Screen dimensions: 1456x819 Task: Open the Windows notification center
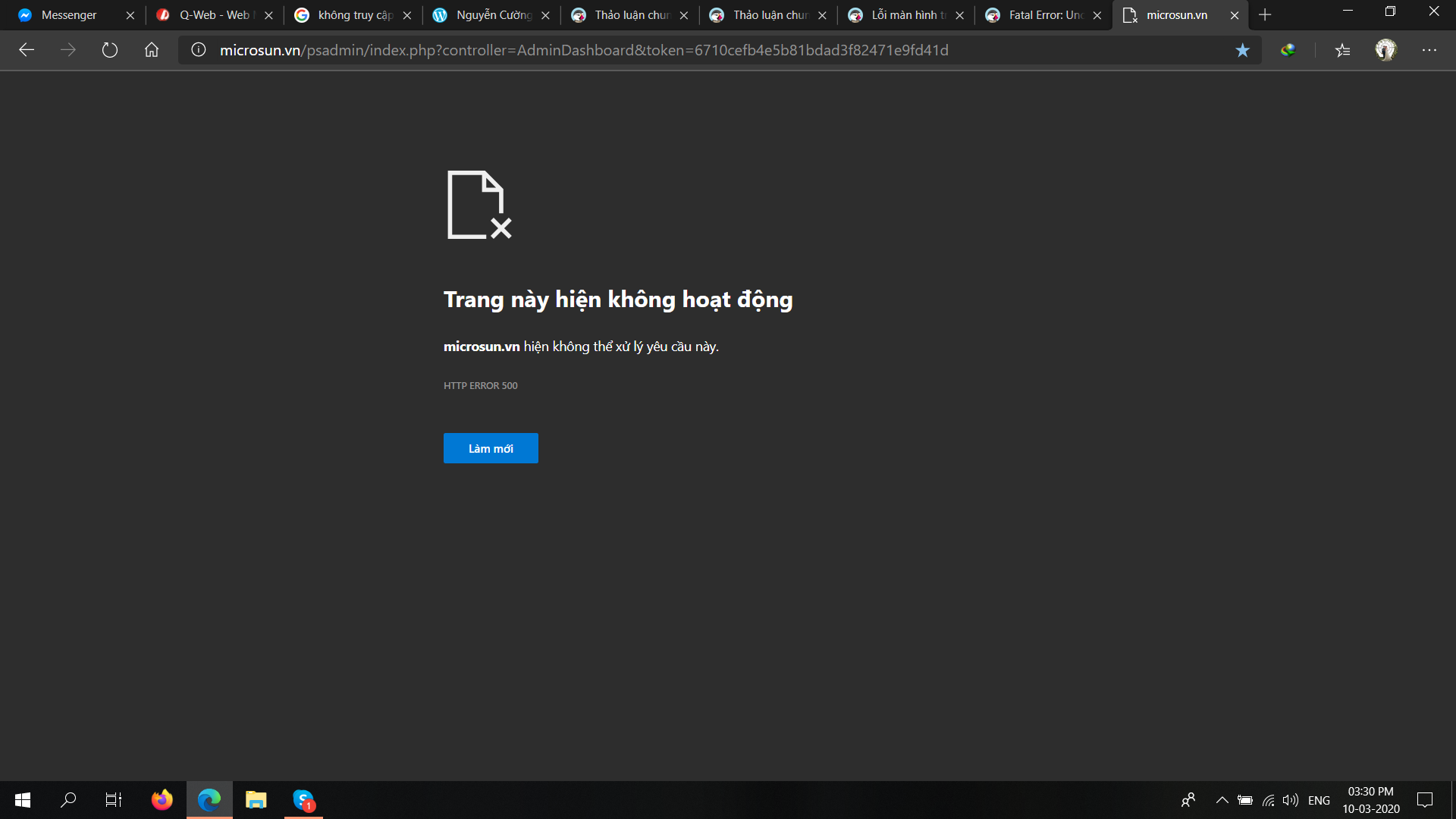coord(1425,800)
